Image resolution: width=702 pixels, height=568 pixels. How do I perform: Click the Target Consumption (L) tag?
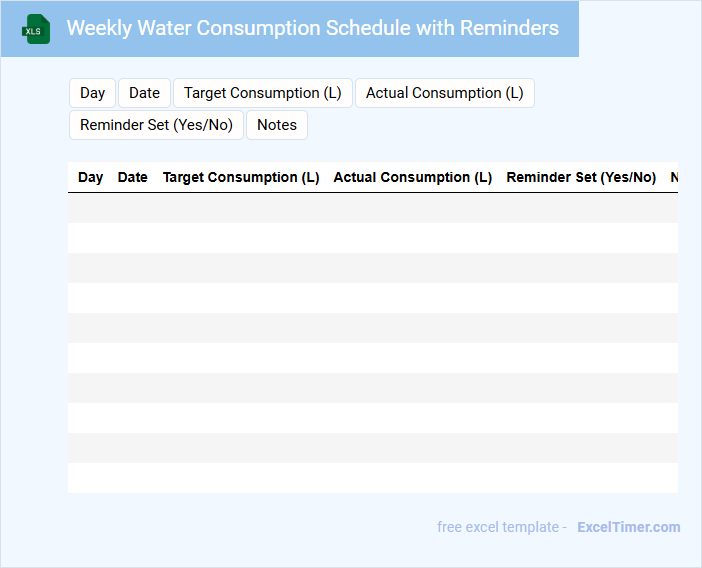263,93
